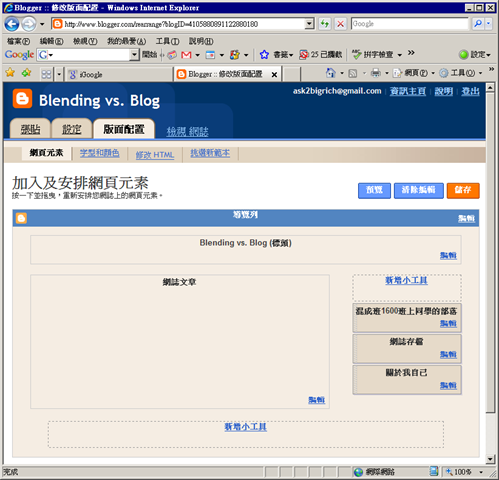
Task: Edit the 網誌存檔 archive gadget
Action: pyautogui.click(x=448, y=354)
